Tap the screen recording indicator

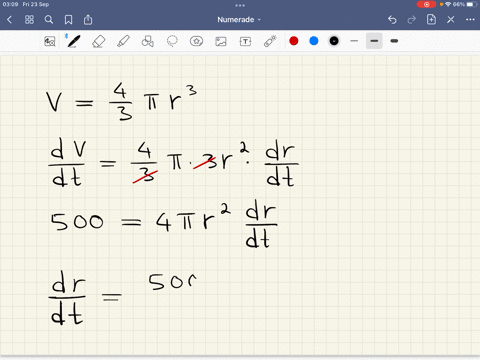[426, 4]
